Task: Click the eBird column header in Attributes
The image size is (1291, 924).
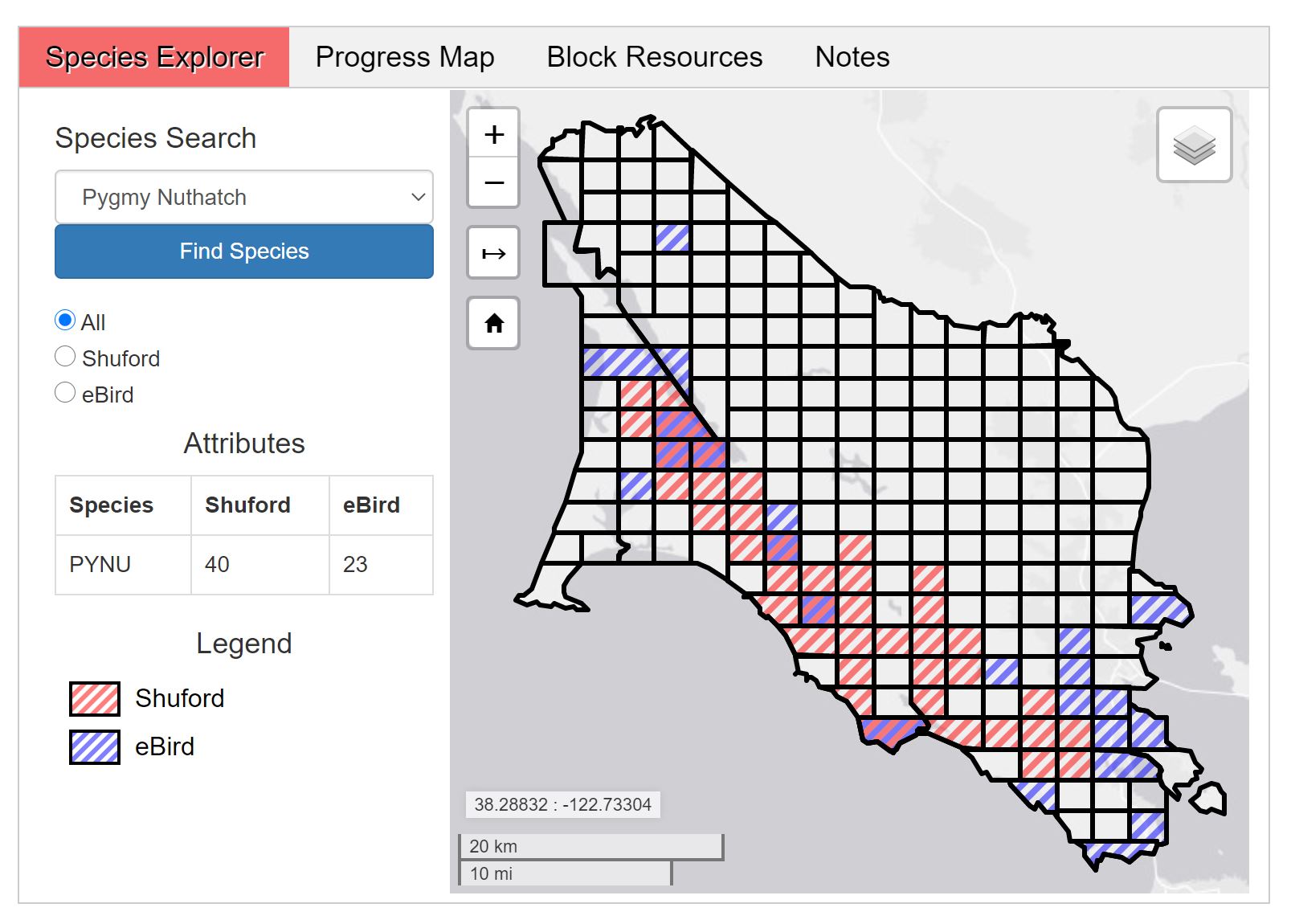Action: (371, 505)
